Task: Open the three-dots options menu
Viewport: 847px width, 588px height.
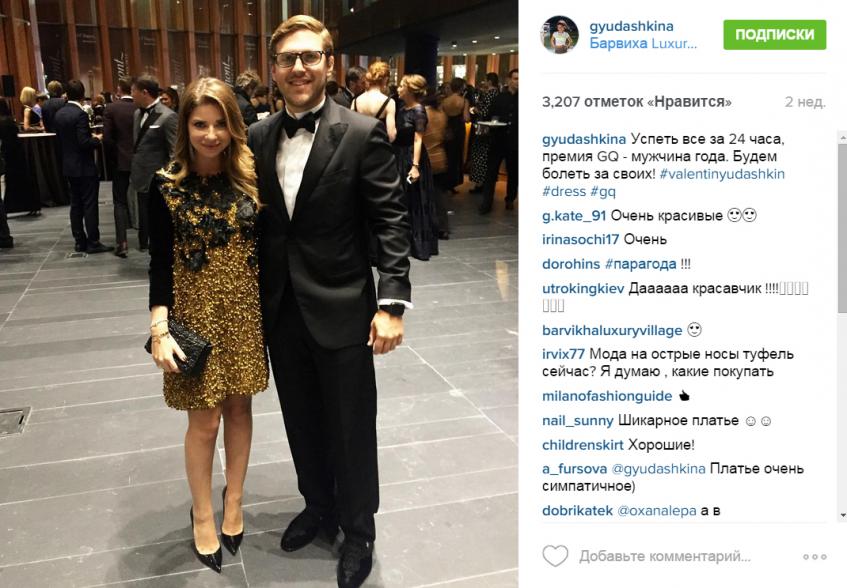Action: coord(815,557)
